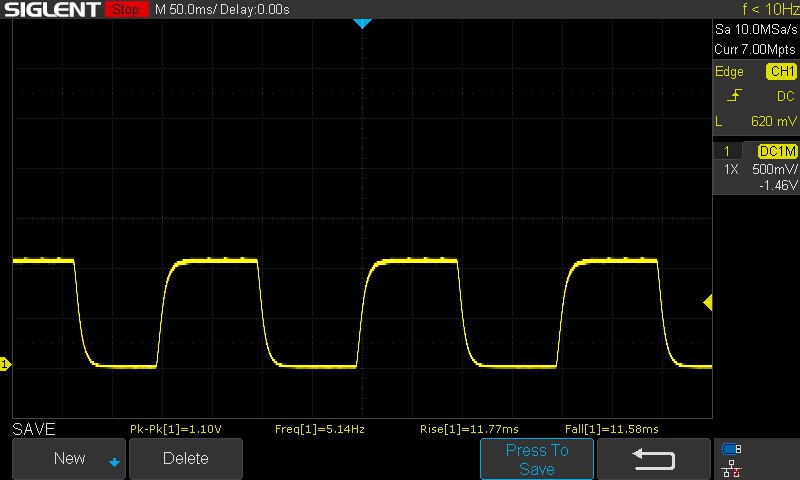
Task: Click the red Stop status indicator
Action: coord(126,9)
